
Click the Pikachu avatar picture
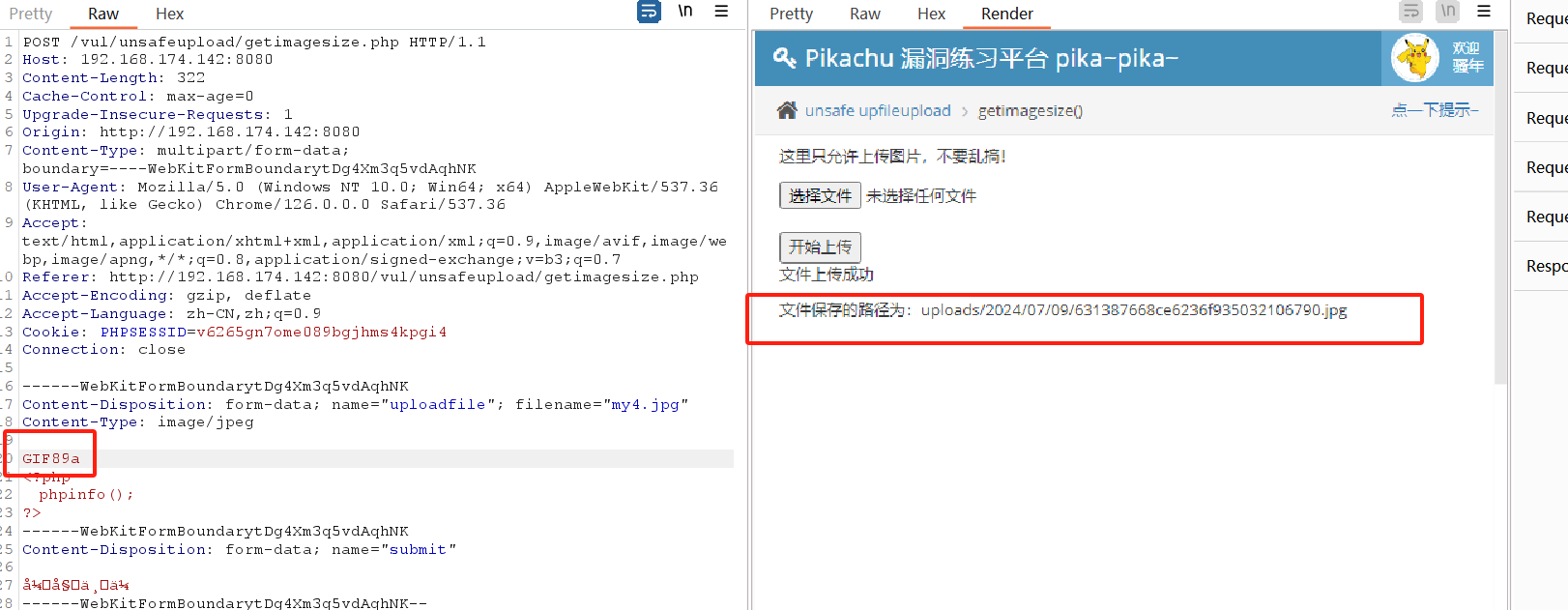1415,57
